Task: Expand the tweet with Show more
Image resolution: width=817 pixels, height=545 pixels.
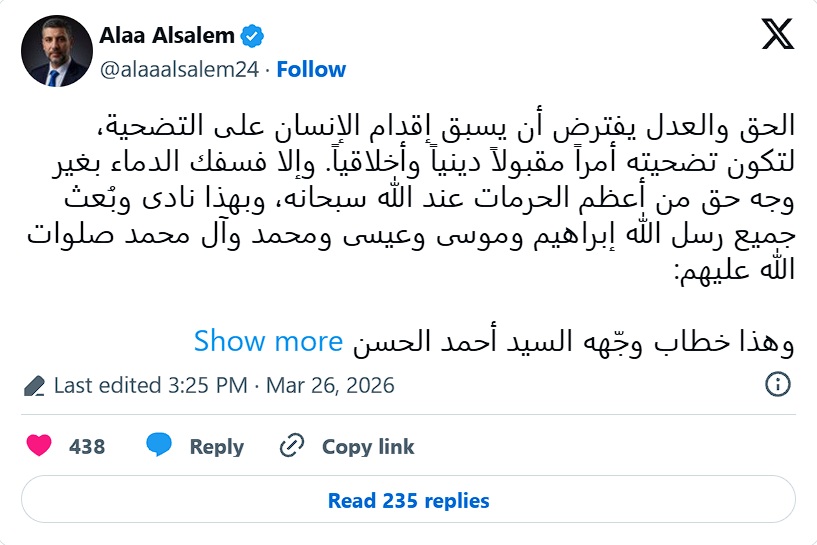Action: (268, 342)
